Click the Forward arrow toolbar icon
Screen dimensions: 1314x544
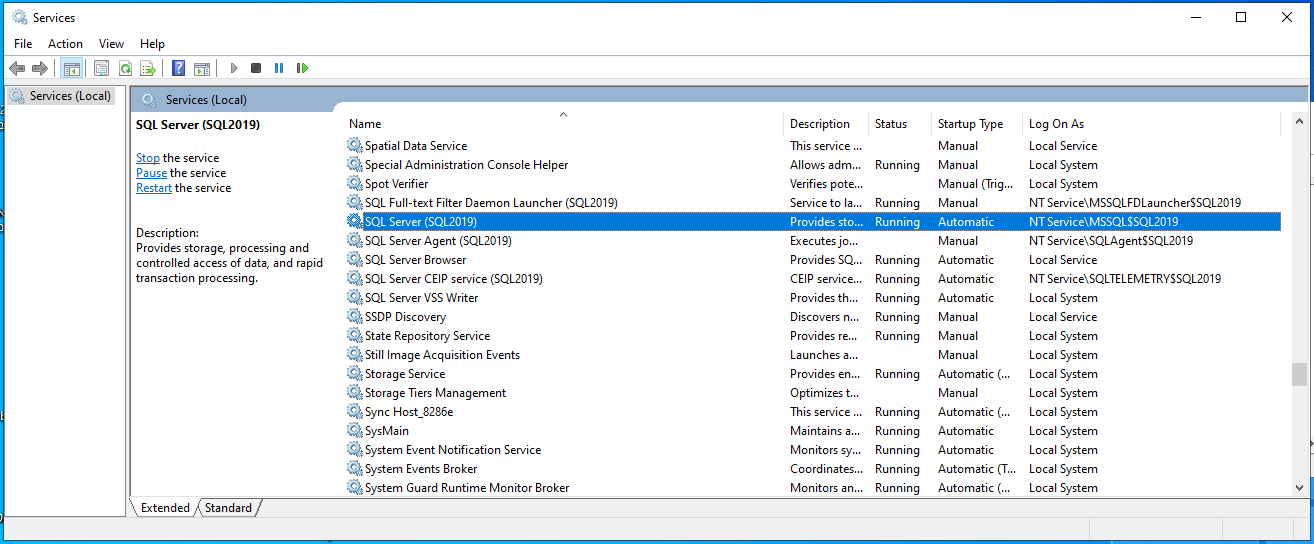tap(40, 68)
